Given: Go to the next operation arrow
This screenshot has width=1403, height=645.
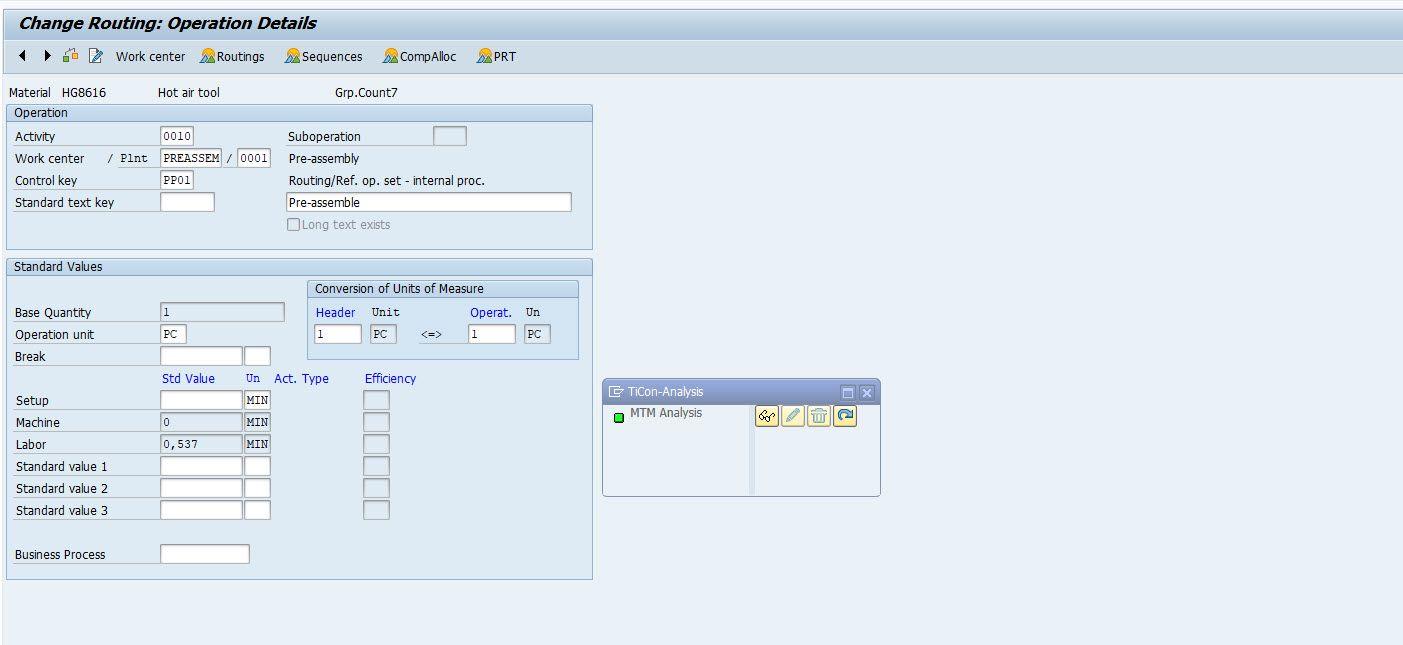Looking at the screenshot, I should 47,56.
